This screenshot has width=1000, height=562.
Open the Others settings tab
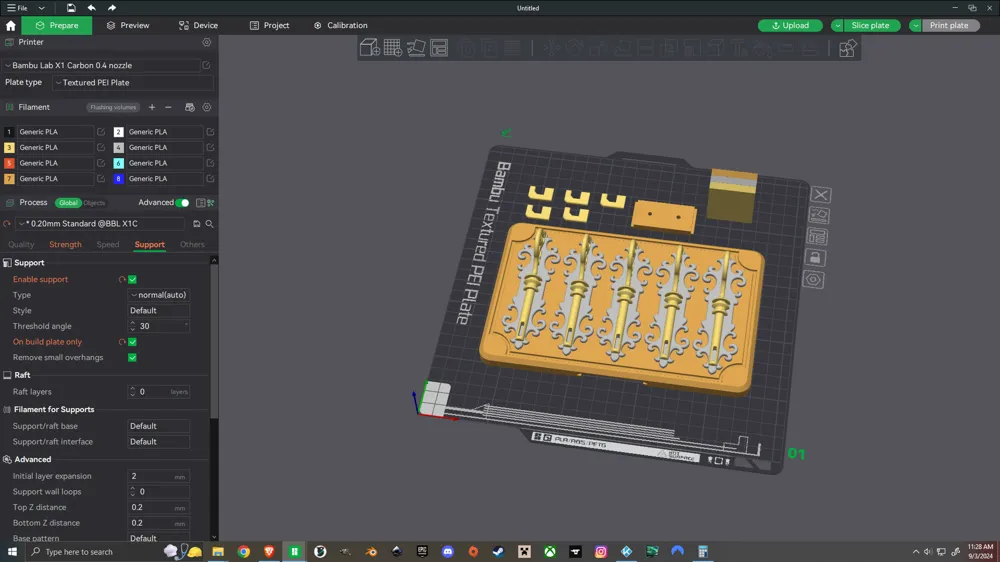(192, 244)
